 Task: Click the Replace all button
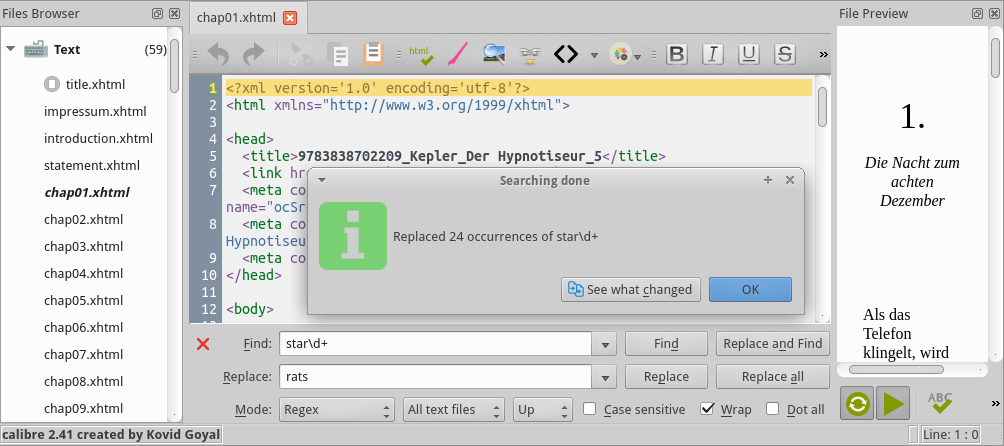point(773,377)
